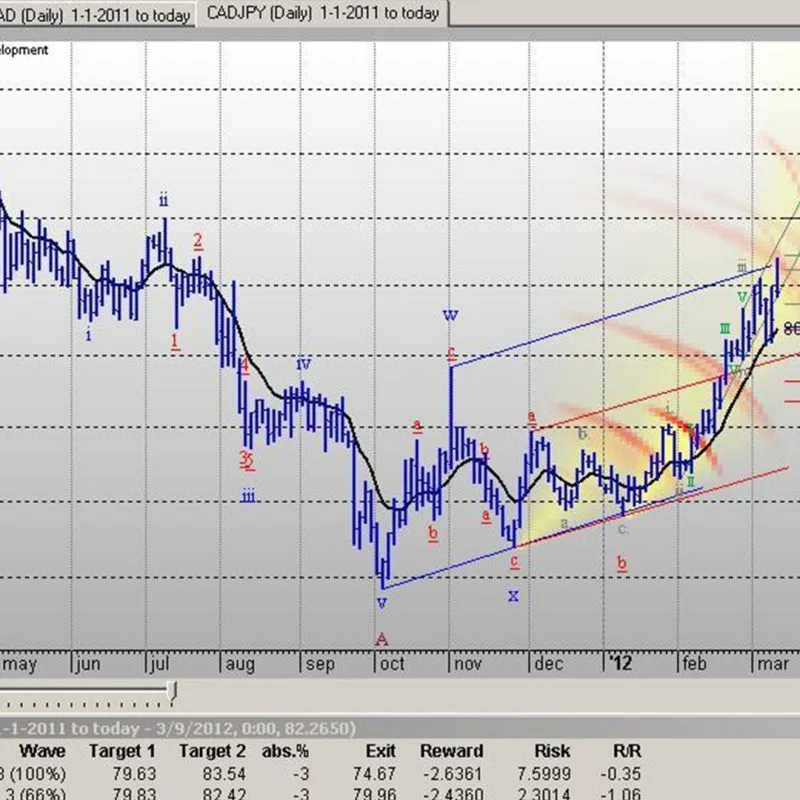Select the blue W wave label on chart
This screenshot has width=800, height=800.
click(x=450, y=316)
